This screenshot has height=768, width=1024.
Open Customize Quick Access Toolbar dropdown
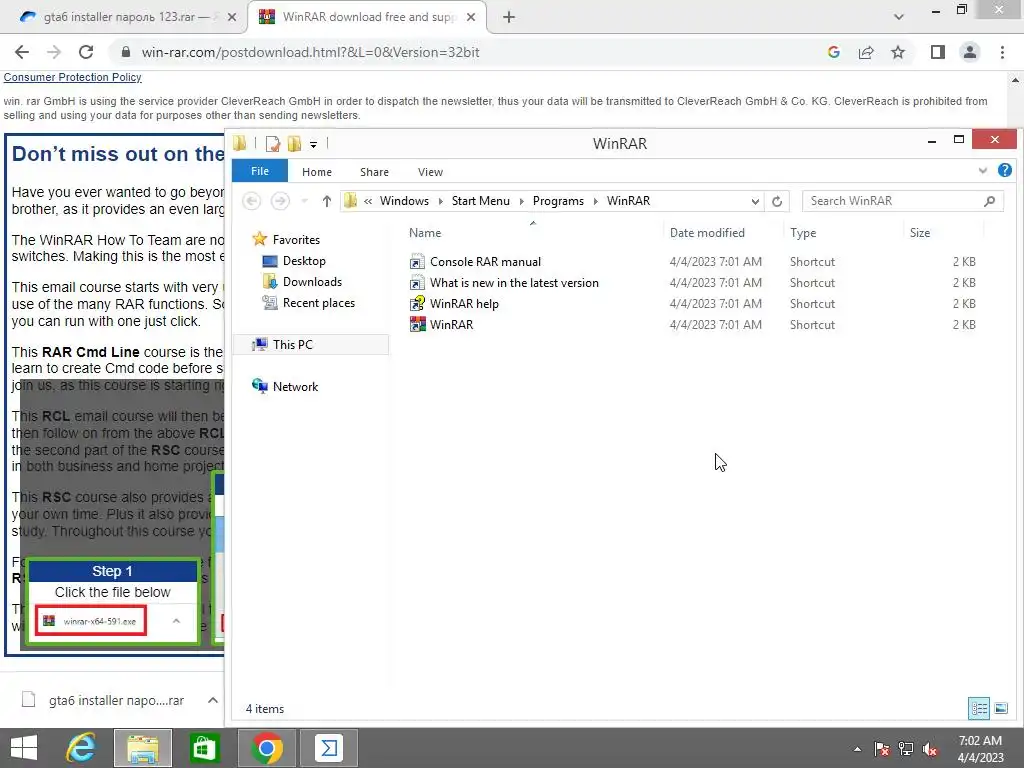pyautogui.click(x=313, y=144)
